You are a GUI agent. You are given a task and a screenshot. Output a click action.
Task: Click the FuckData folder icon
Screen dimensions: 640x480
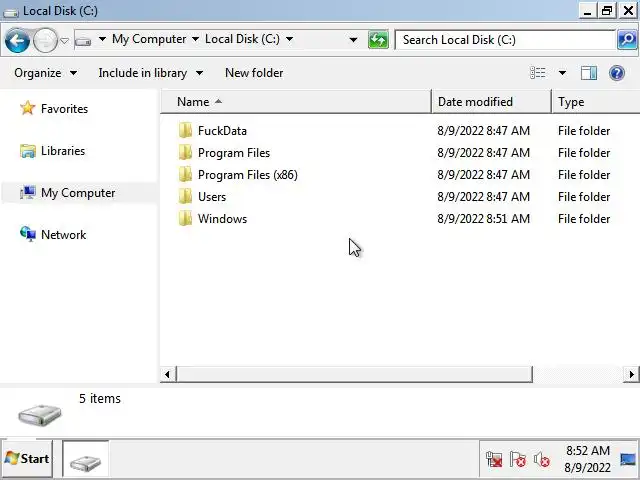[185, 131]
